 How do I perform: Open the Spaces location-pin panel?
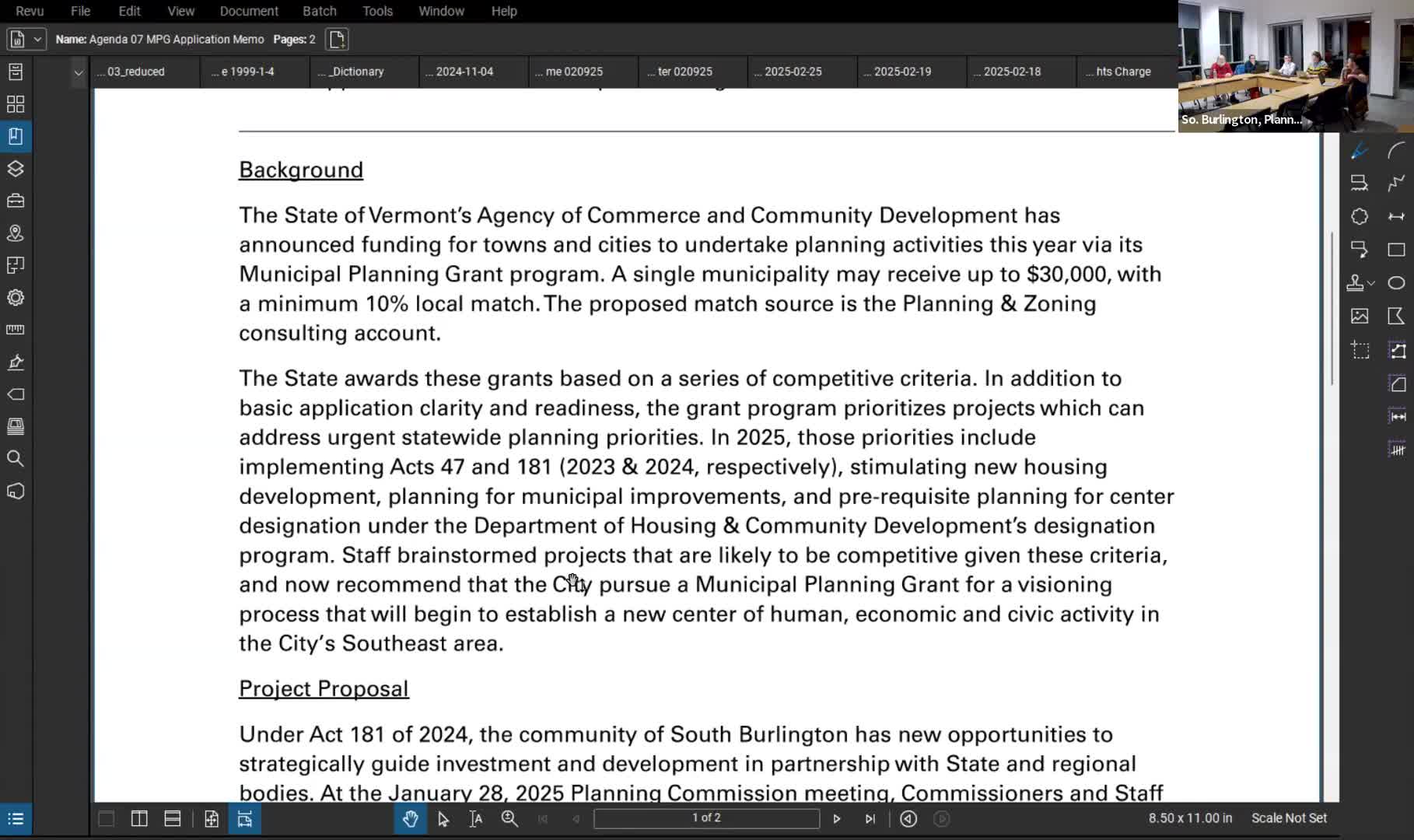click(x=16, y=233)
